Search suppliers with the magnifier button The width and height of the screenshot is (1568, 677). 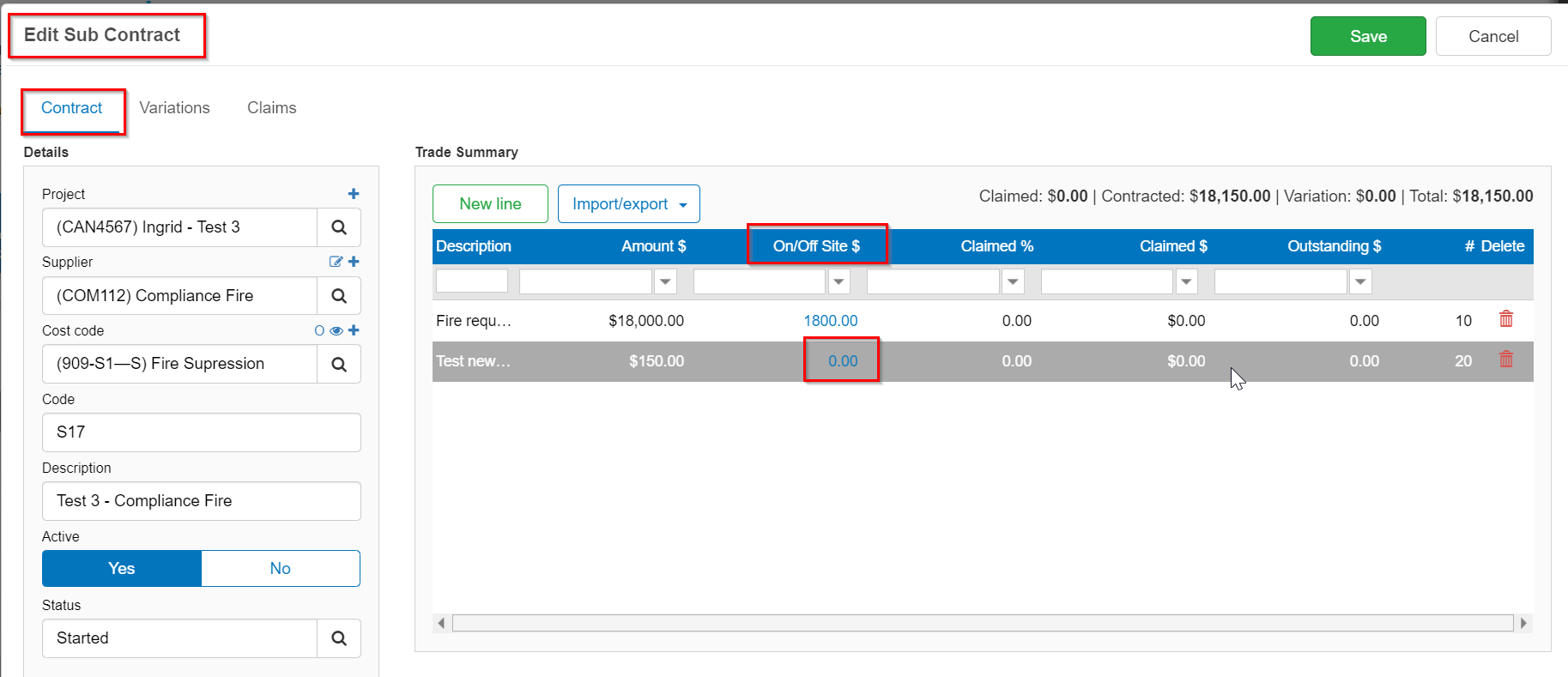point(339,296)
